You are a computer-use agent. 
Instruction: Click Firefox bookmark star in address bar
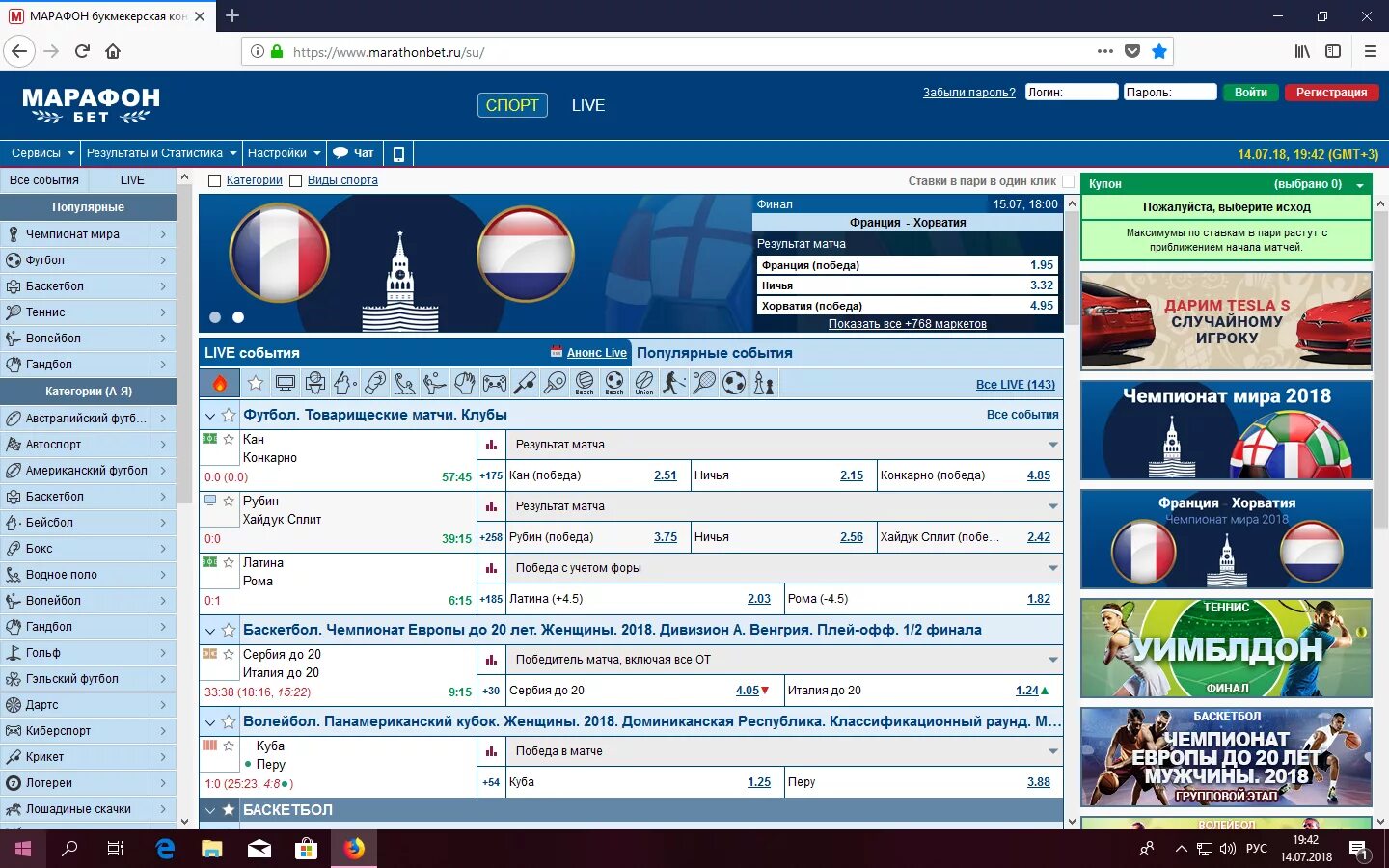(1159, 51)
